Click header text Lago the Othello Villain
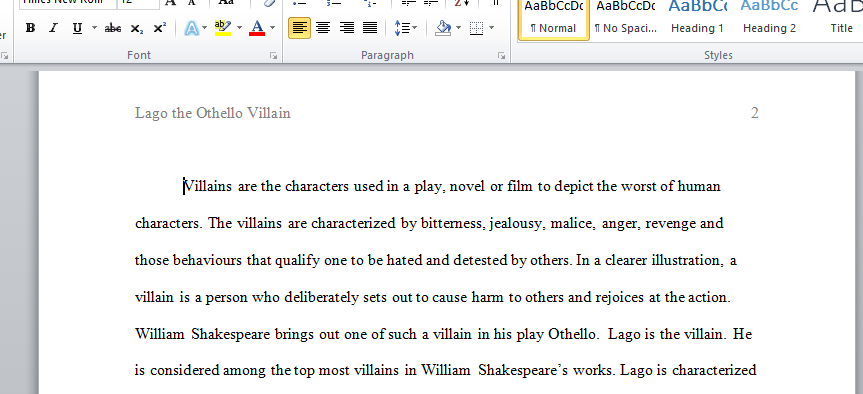The height and width of the screenshot is (394, 863). [212, 113]
